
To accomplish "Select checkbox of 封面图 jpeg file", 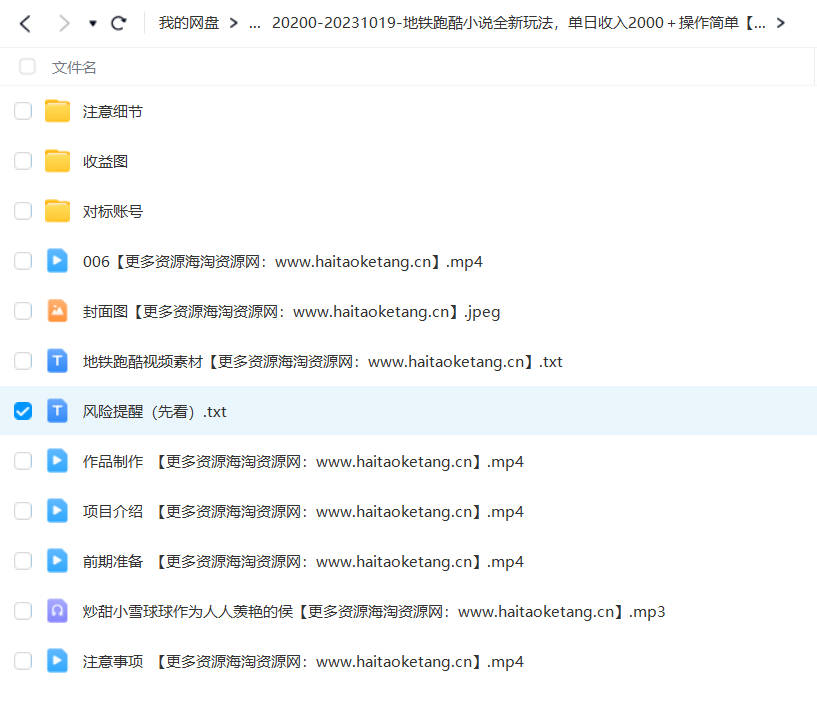I will click(23, 311).
